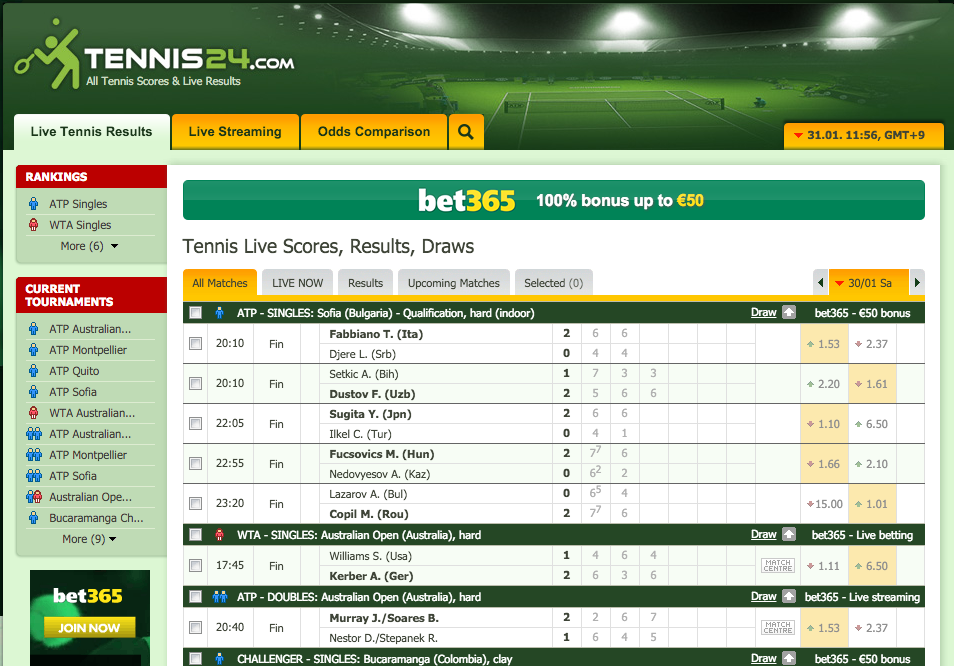The image size is (954, 666).
Task: Go to previous day arrow in date picker
Action: point(820,282)
